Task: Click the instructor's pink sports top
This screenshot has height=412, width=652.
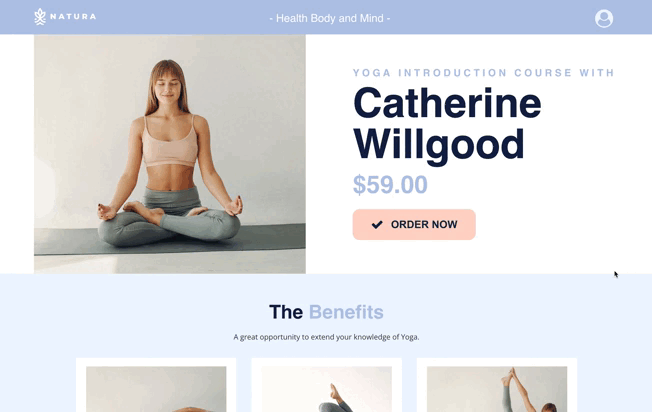Action: [170, 143]
